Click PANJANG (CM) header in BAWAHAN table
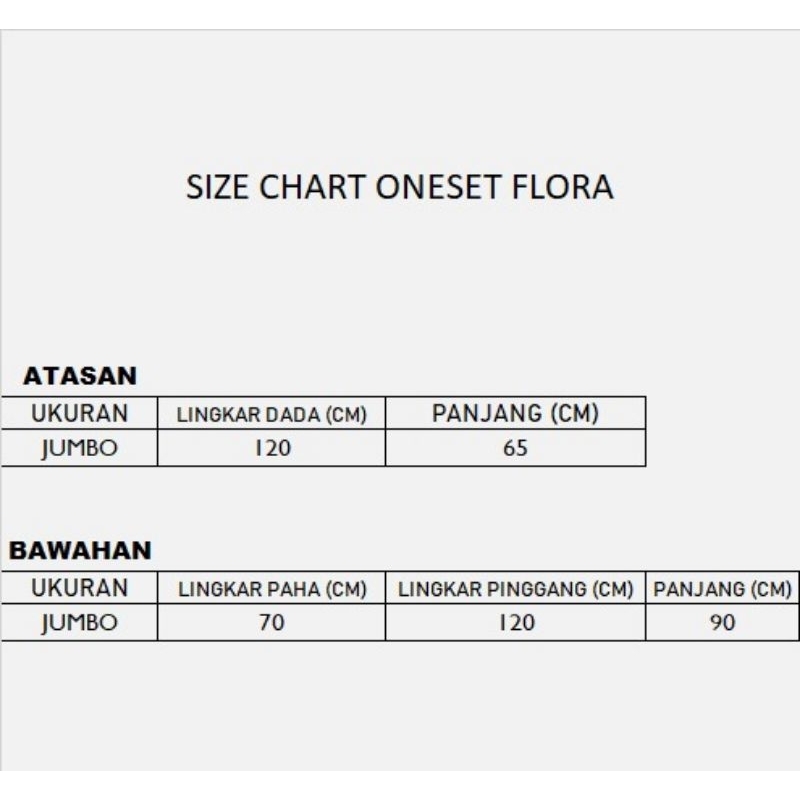 pyautogui.click(x=722, y=589)
